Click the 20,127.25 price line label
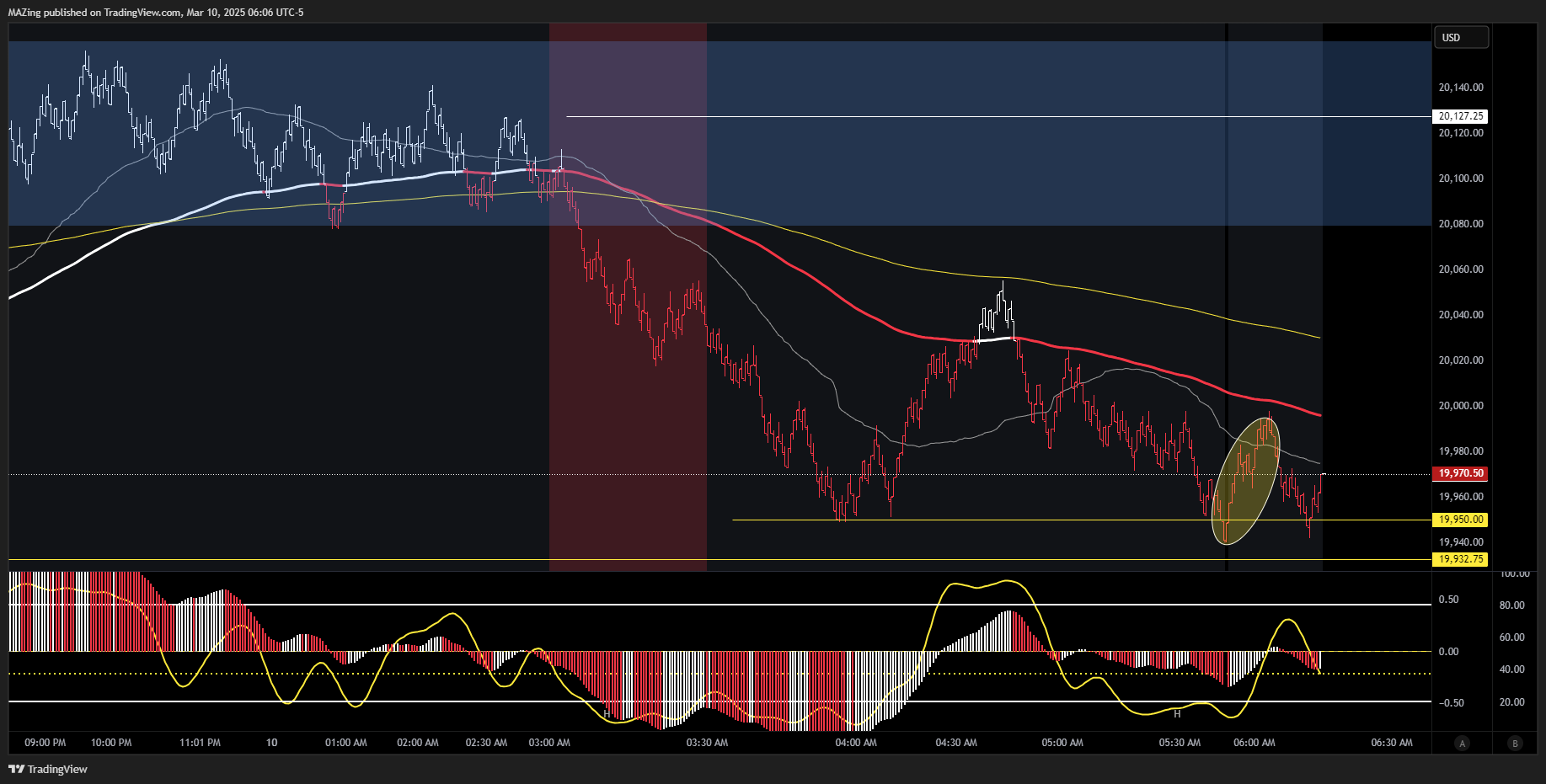The height and width of the screenshot is (784, 1546). [1461, 116]
